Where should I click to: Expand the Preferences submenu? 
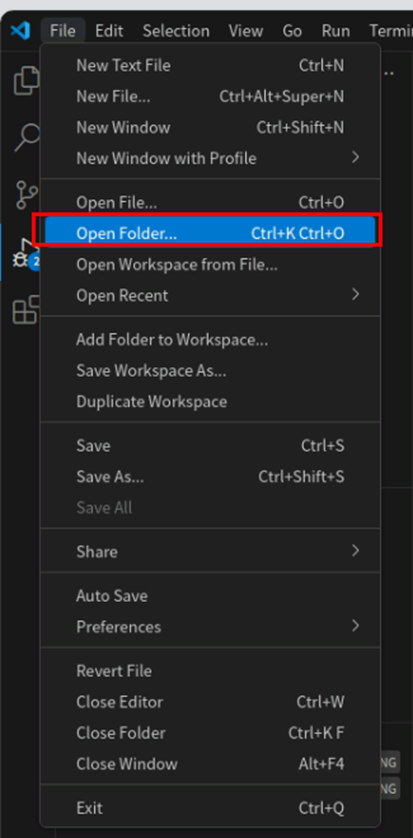210,626
